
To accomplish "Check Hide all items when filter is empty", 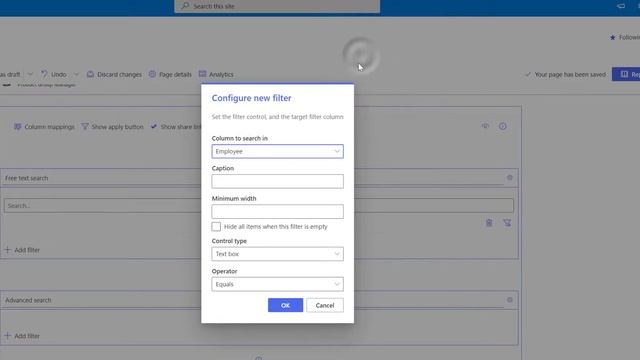I will pos(216,227).
